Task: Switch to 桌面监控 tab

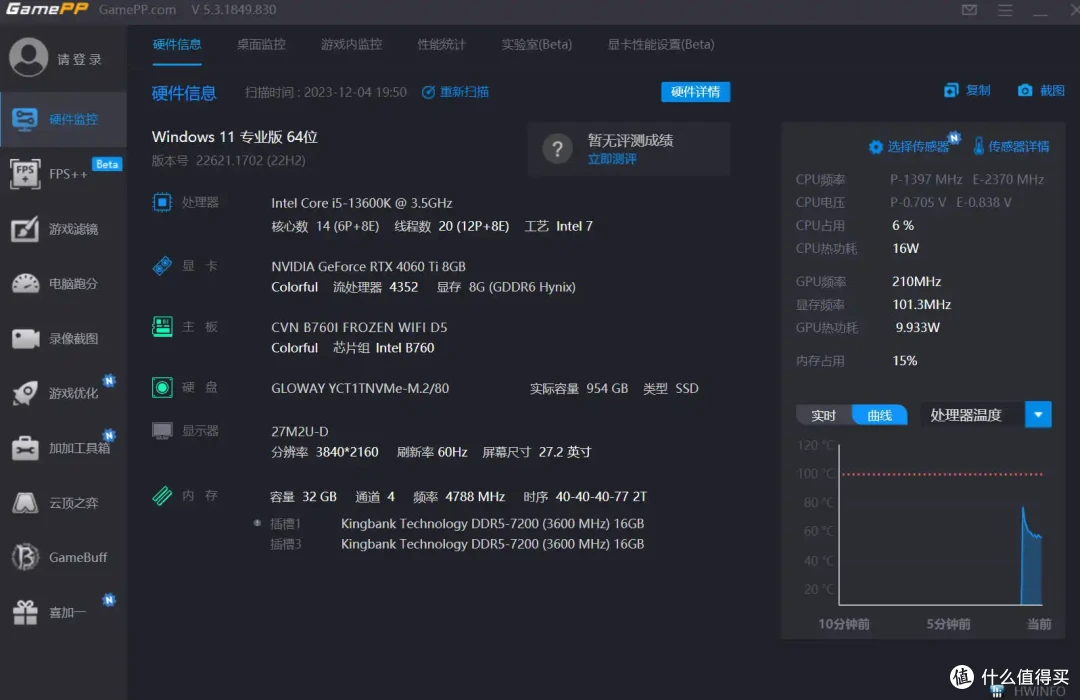Action: tap(261, 44)
